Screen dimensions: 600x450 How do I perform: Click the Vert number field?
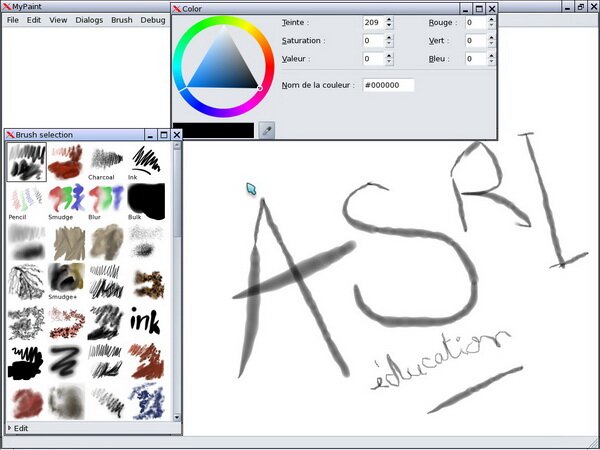point(476,41)
